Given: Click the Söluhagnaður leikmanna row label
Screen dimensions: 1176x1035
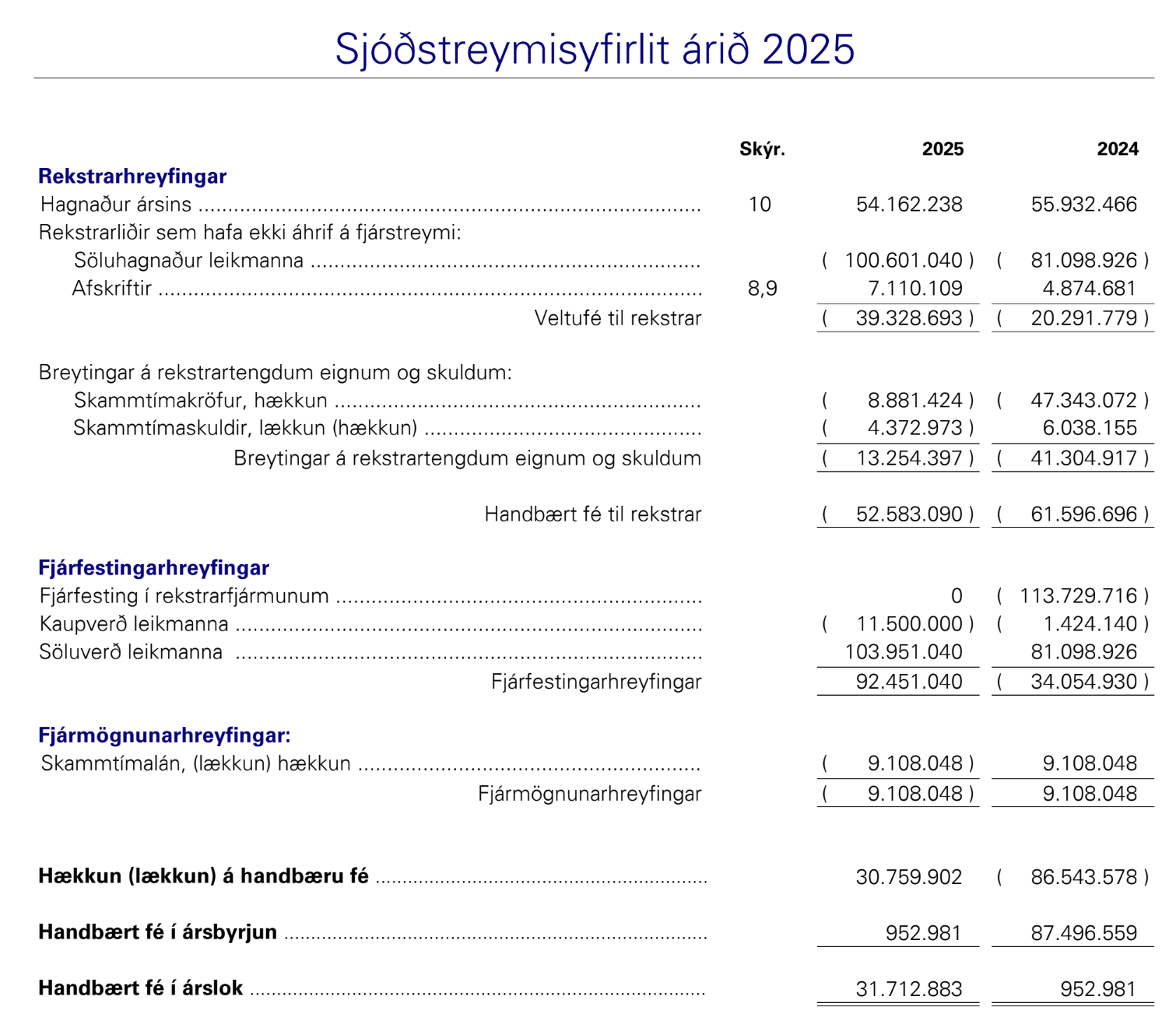Looking at the screenshot, I should pyautogui.click(x=188, y=261).
